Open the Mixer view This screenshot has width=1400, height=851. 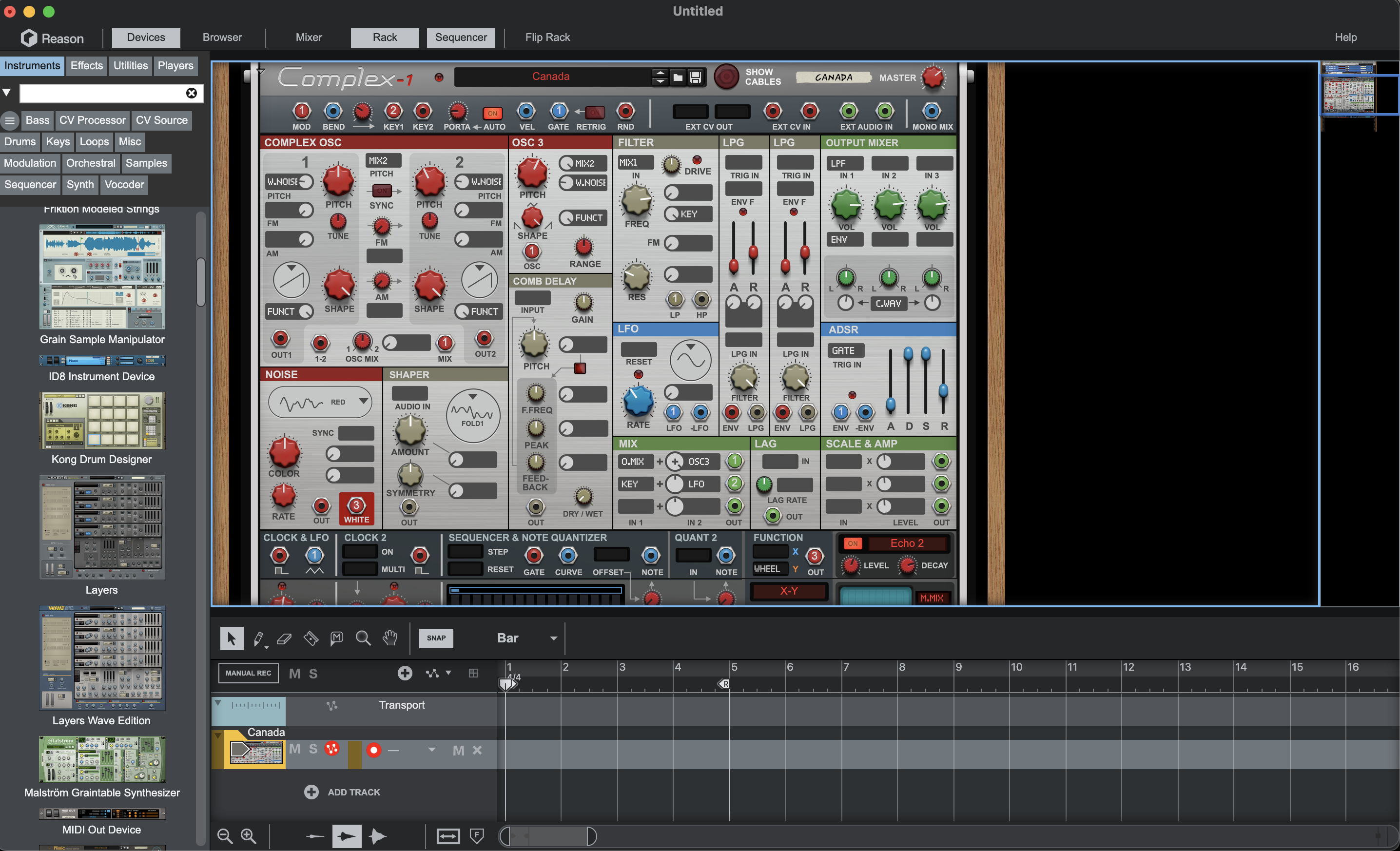tap(309, 38)
